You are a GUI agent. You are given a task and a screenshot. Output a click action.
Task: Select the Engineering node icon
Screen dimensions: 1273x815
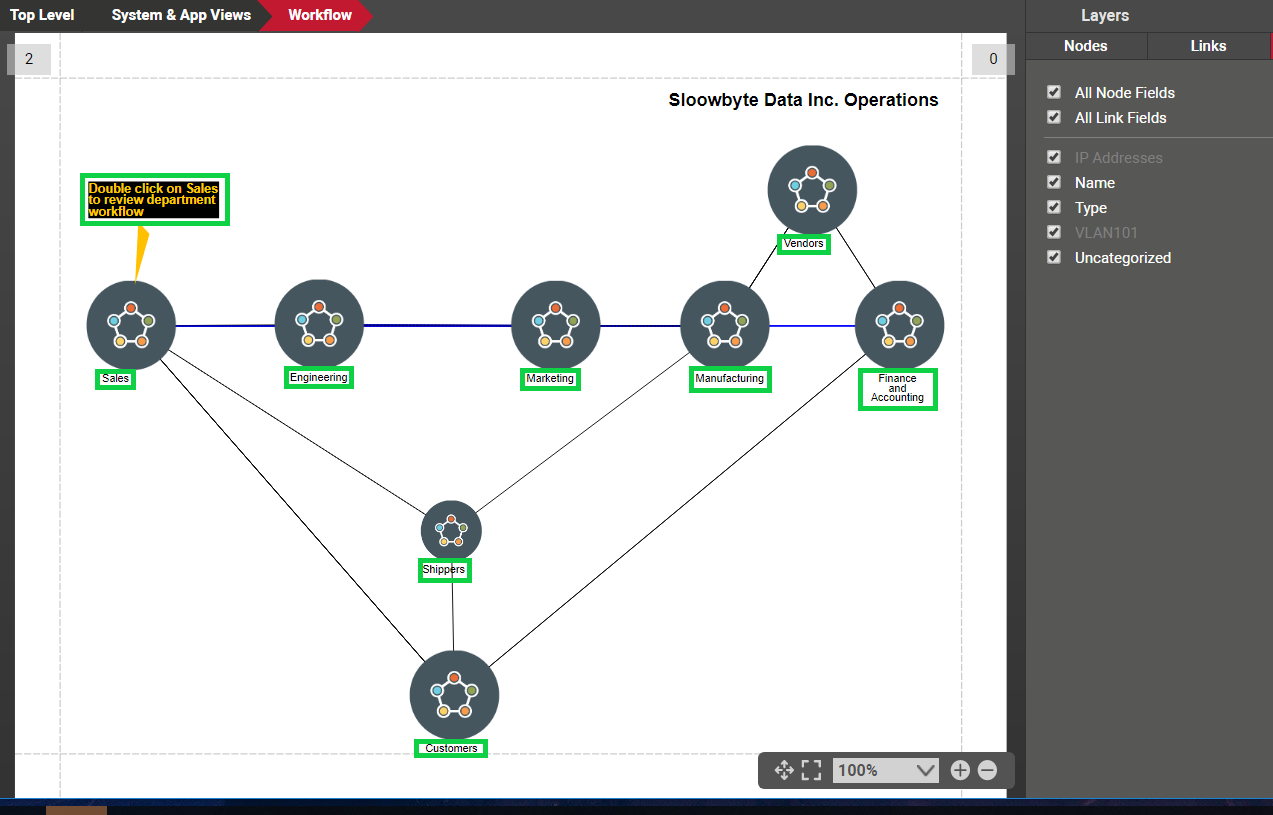tap(319, 324)
